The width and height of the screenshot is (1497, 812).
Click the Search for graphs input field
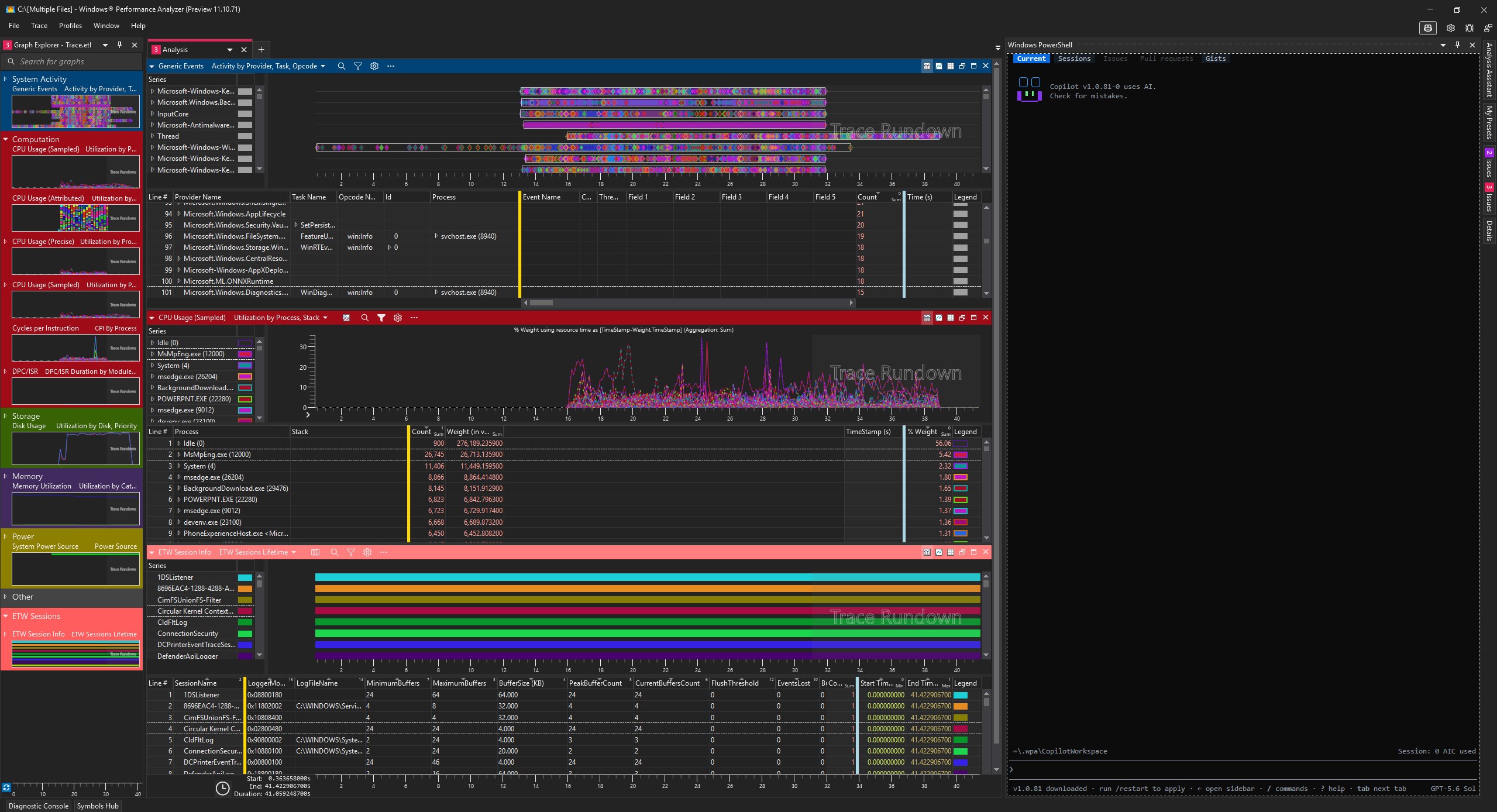pyautogui.click(x=73, y=61)
